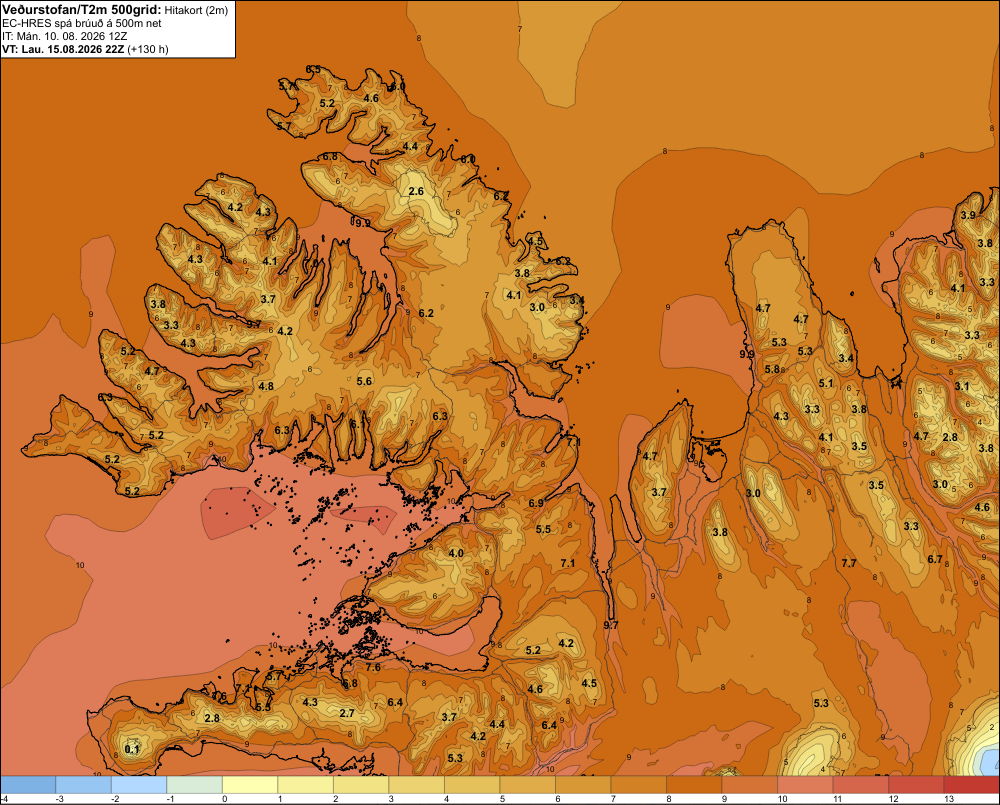
Task: Select the legend swatch between 6 and 7
Action: point(583,784)
